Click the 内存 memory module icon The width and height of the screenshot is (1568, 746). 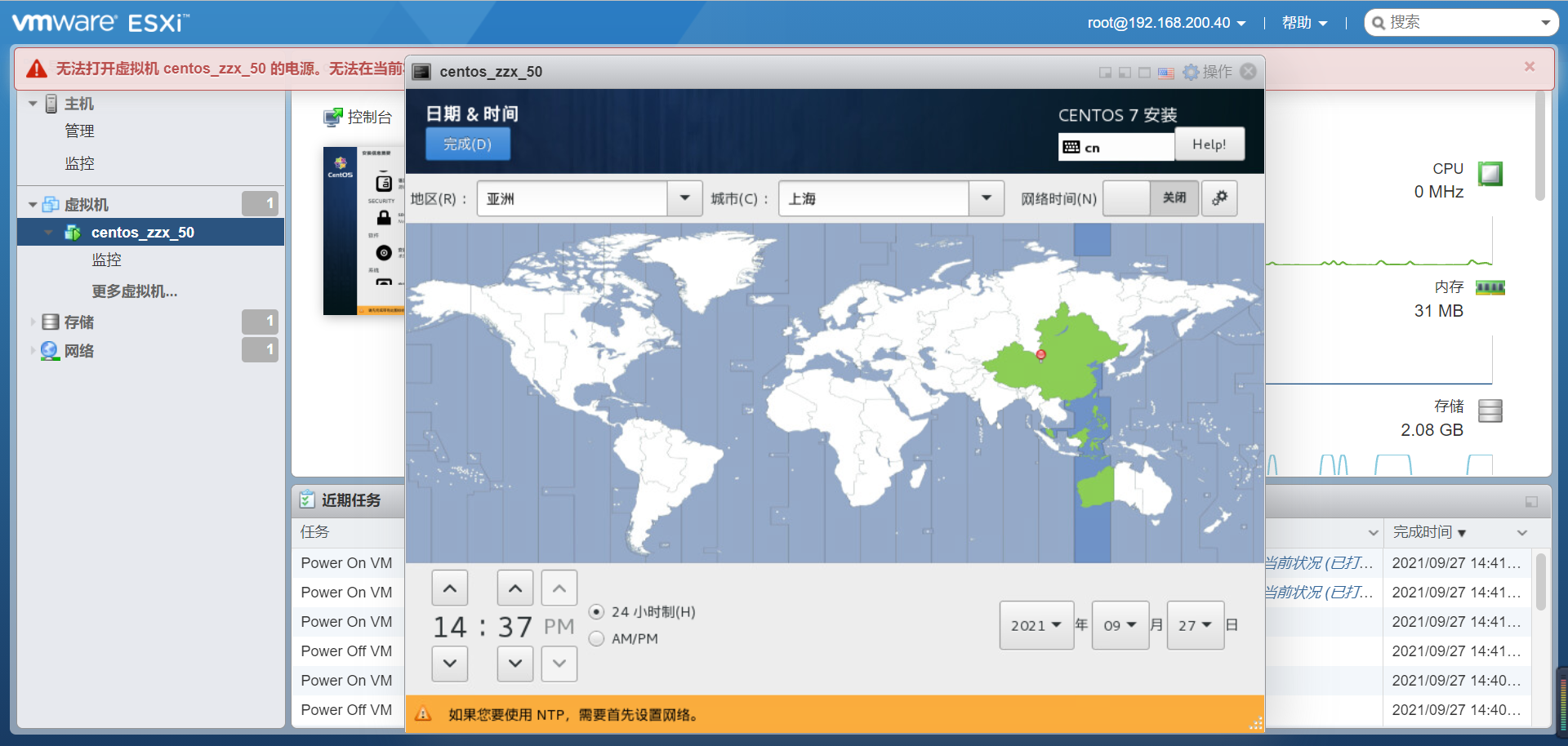tap(1490, 287)
